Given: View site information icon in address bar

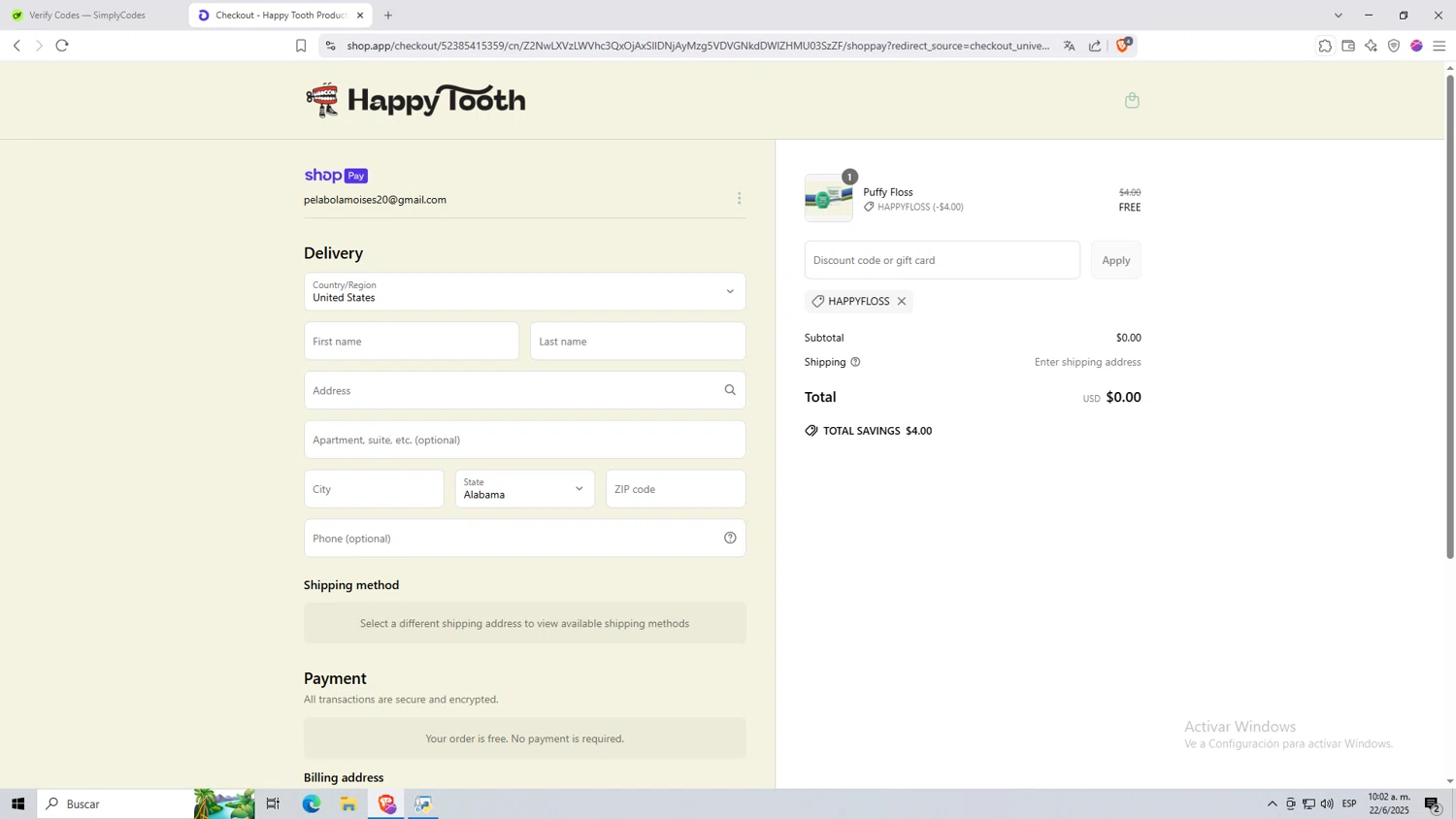Looking at the screenshot, I should click(330, 46).
